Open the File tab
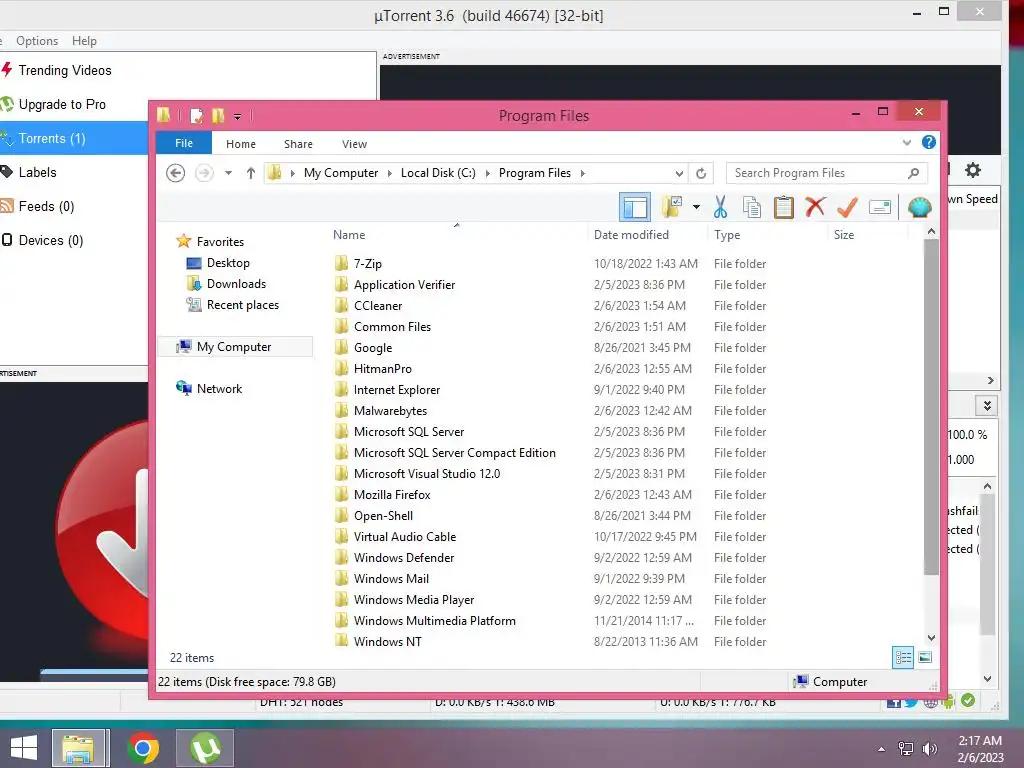 tap(184, 143)
